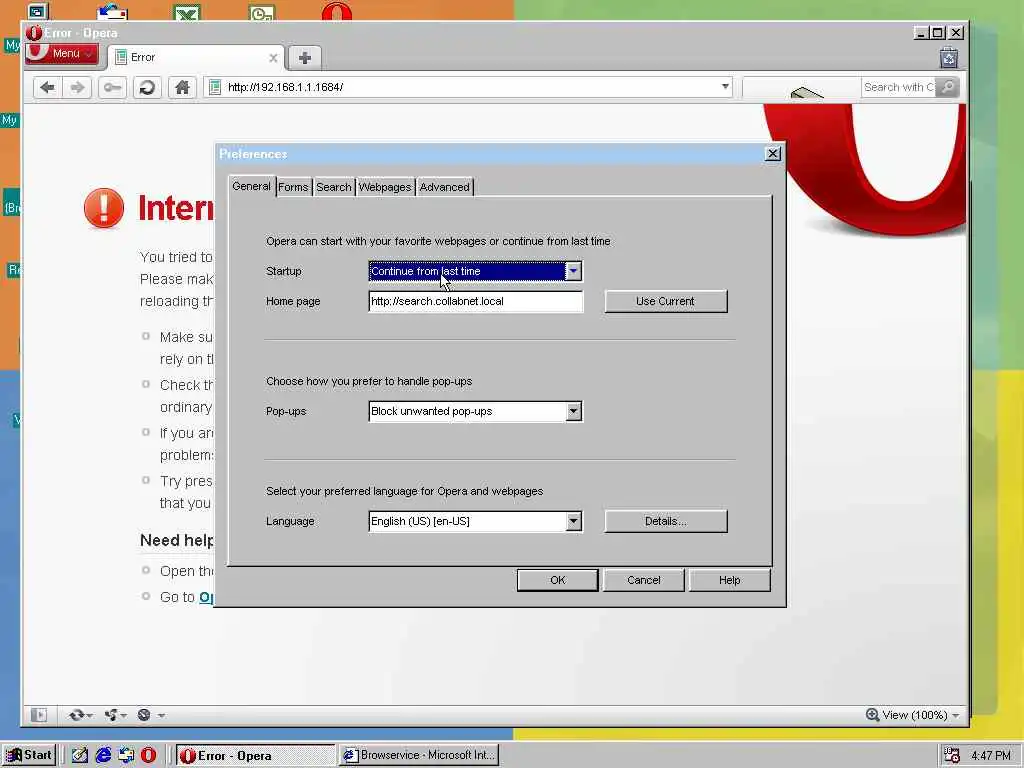Click the Search with field
The height and width of the screenshot is (768, 1024).
click(x=898, y=87)
